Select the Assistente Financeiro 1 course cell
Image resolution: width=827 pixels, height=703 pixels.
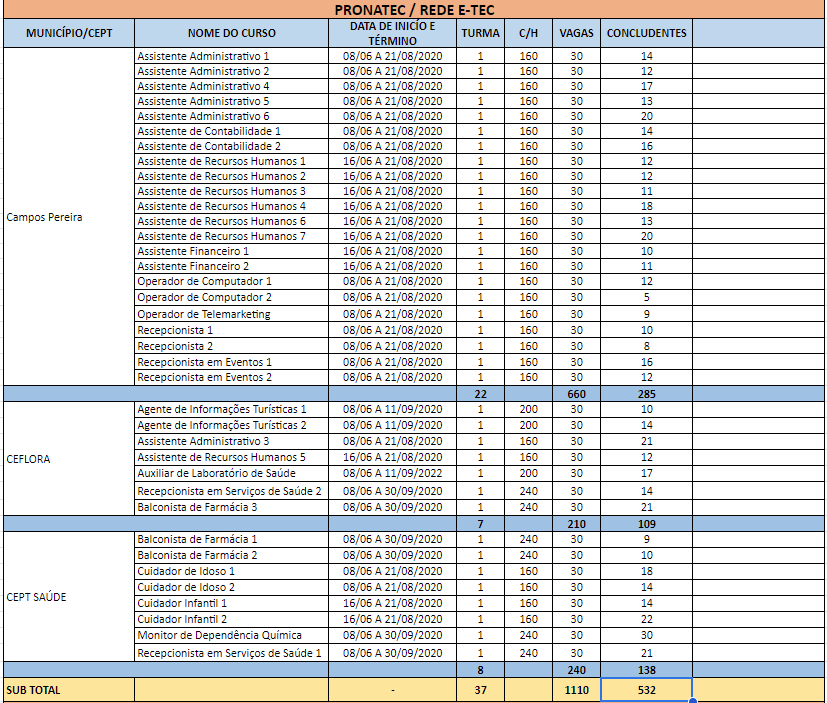(231, 251)
